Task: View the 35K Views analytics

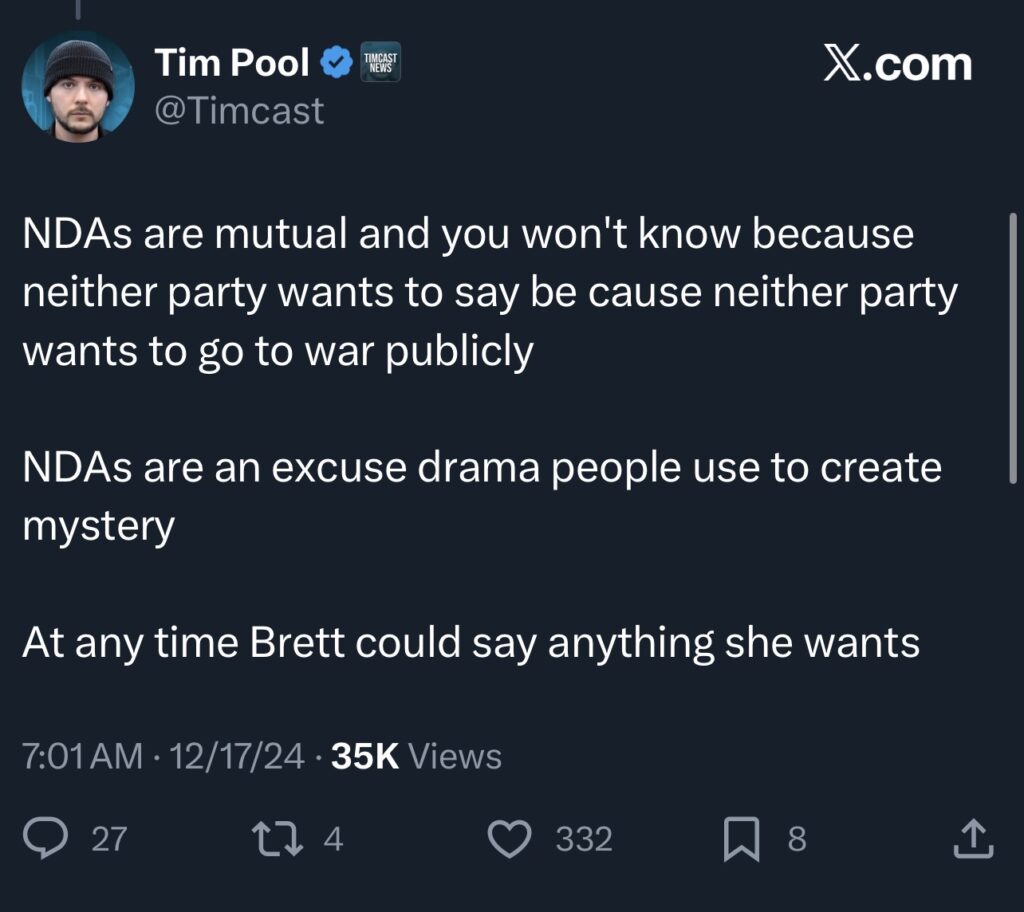Action: (x=416, y=756)
